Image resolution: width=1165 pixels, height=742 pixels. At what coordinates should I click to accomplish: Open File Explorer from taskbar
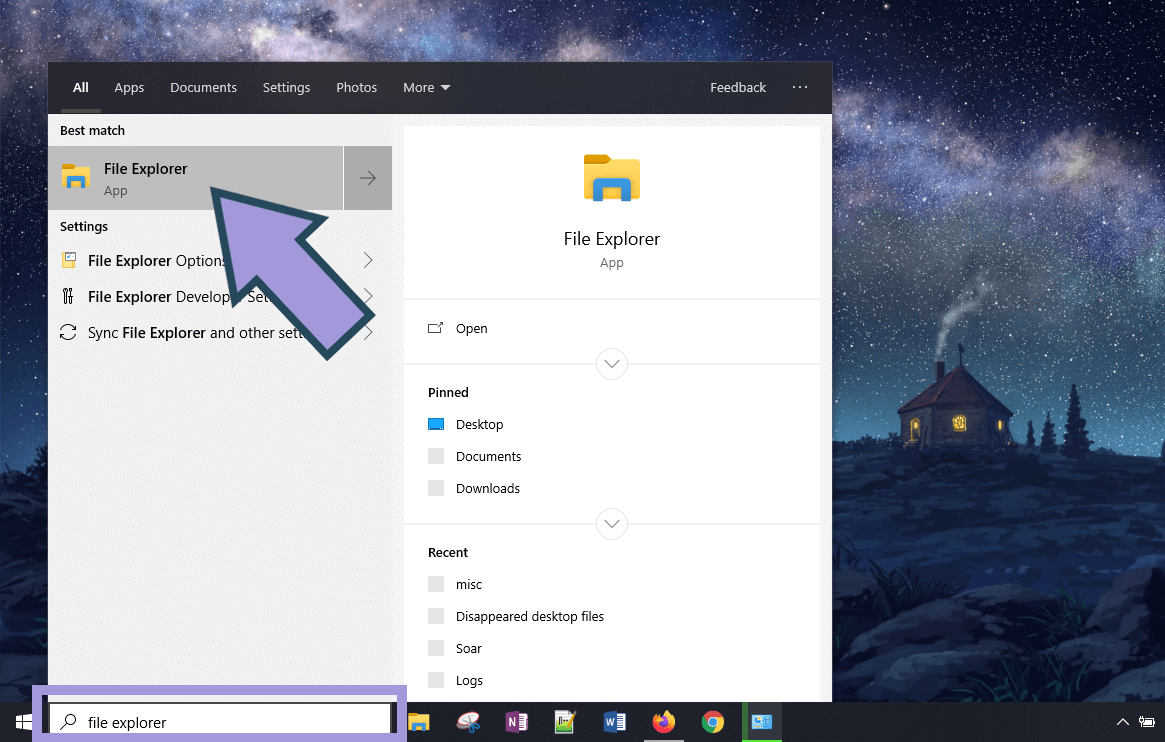pyautogui.click(x=419, y=722)
